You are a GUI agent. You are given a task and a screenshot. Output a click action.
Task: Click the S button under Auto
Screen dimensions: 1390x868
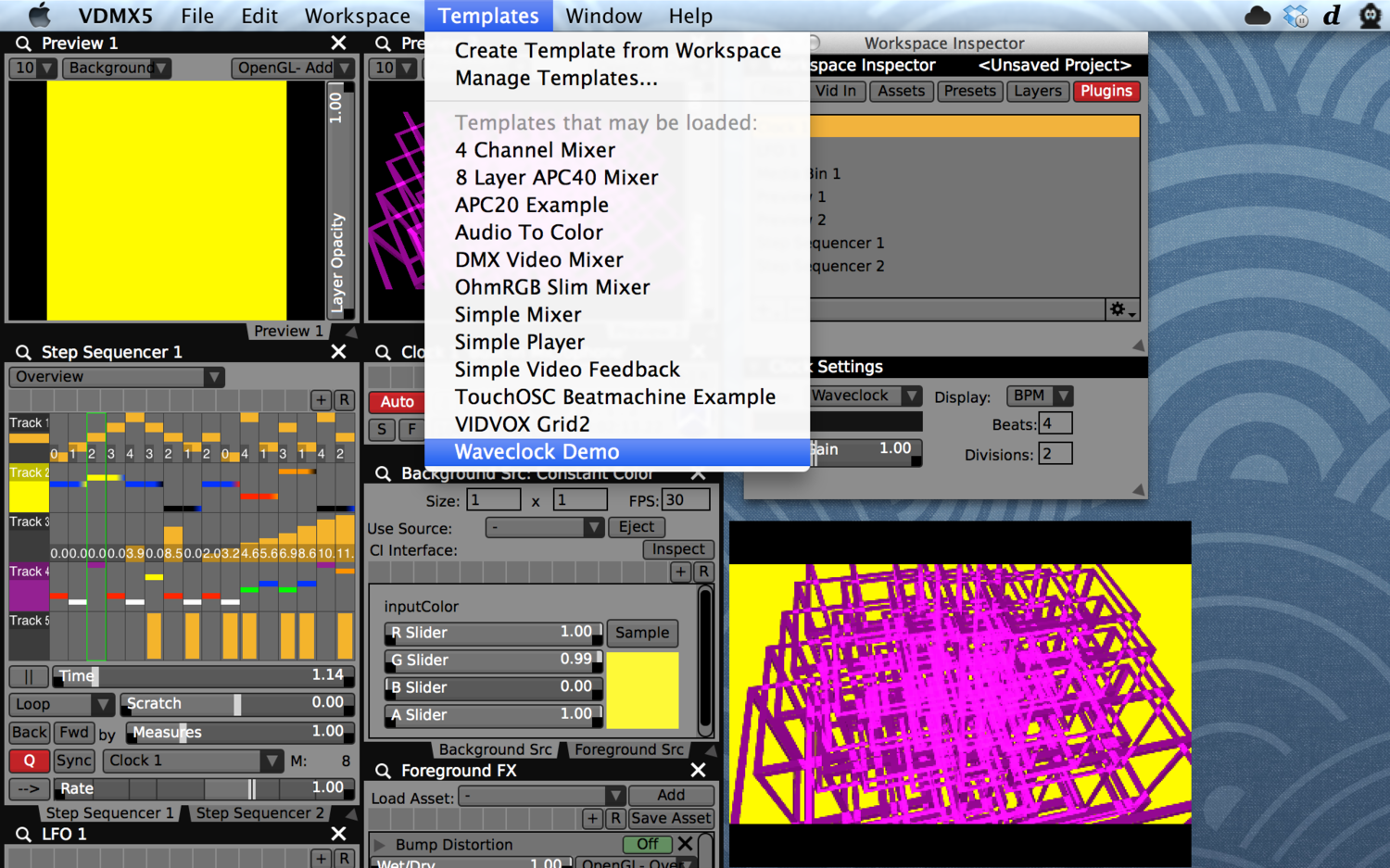point(382,429)
